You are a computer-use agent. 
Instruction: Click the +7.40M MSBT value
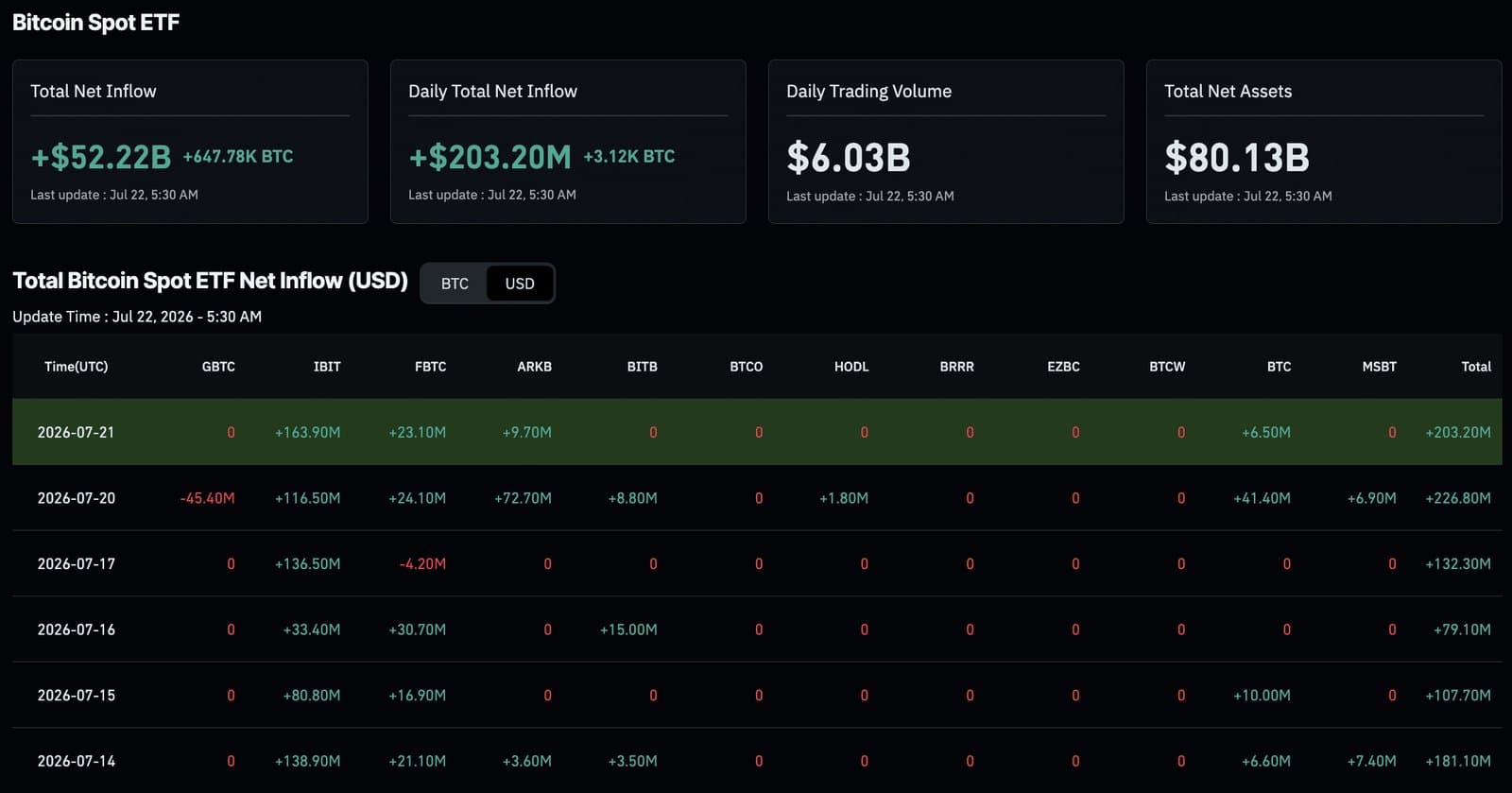pyautogui.click(x=1371, y=761)
